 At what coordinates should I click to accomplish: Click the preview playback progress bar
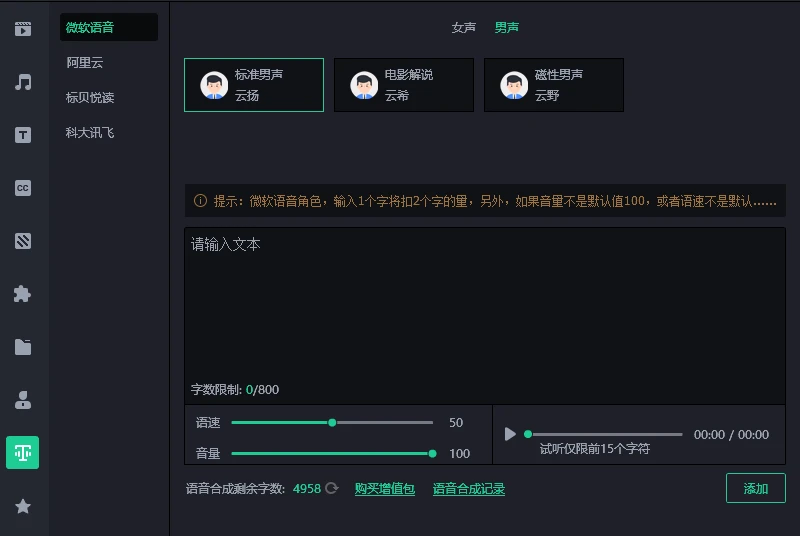point(605,435)
